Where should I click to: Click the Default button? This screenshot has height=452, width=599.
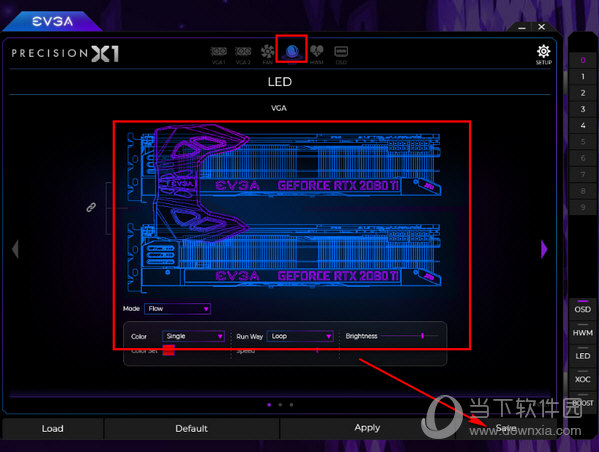191,428
